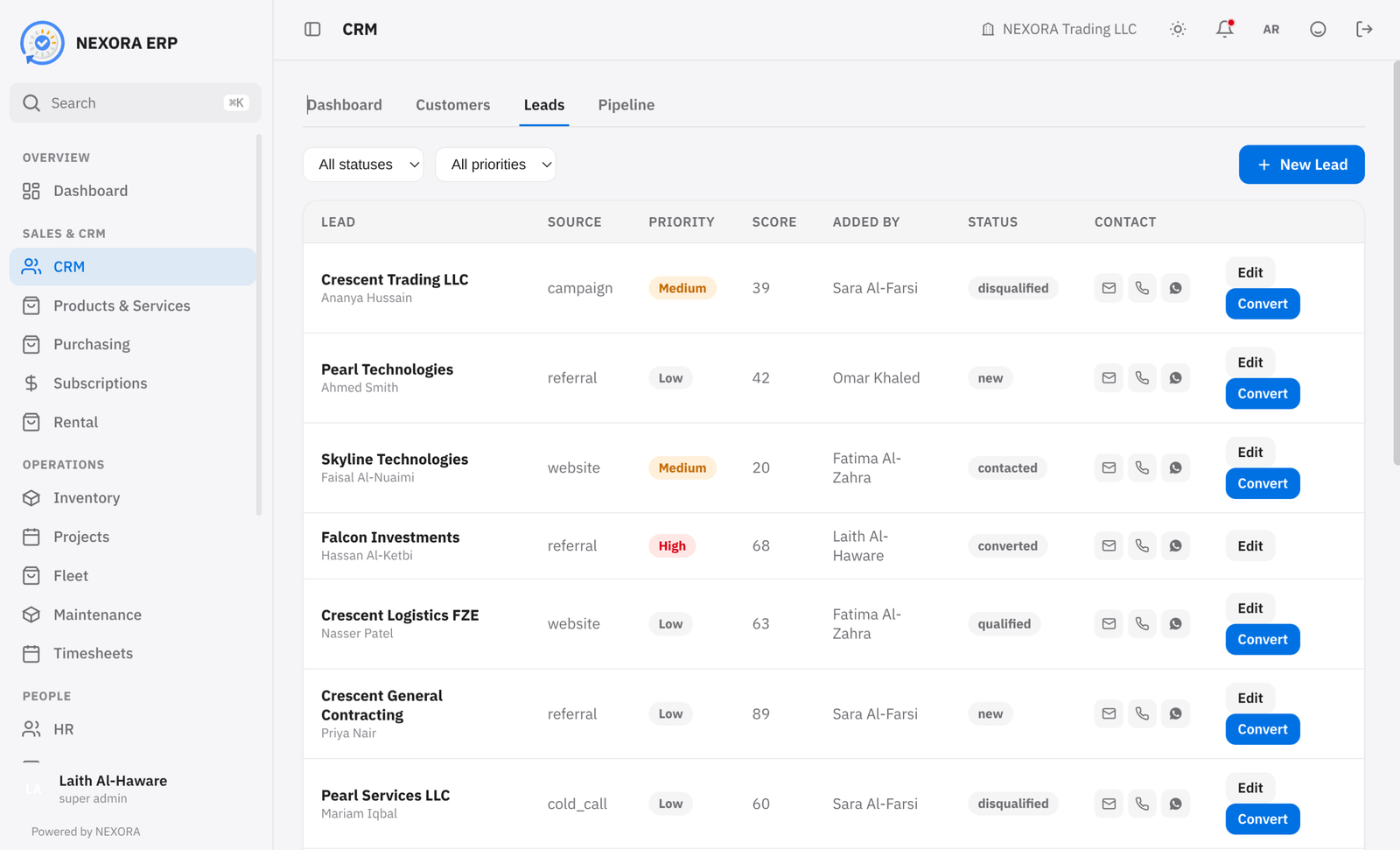1400x850 pixels.
Task: Switch to the Dashboard tab
Action: (x=345, y=105)
